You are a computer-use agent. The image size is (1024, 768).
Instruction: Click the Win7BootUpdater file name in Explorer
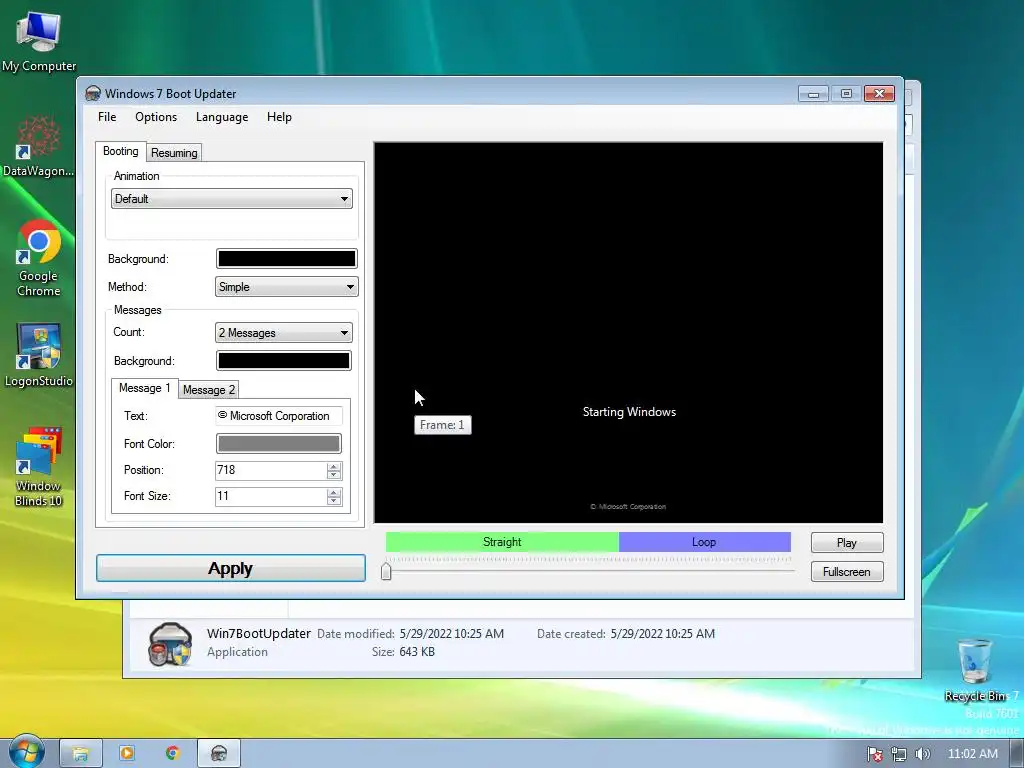259,633
